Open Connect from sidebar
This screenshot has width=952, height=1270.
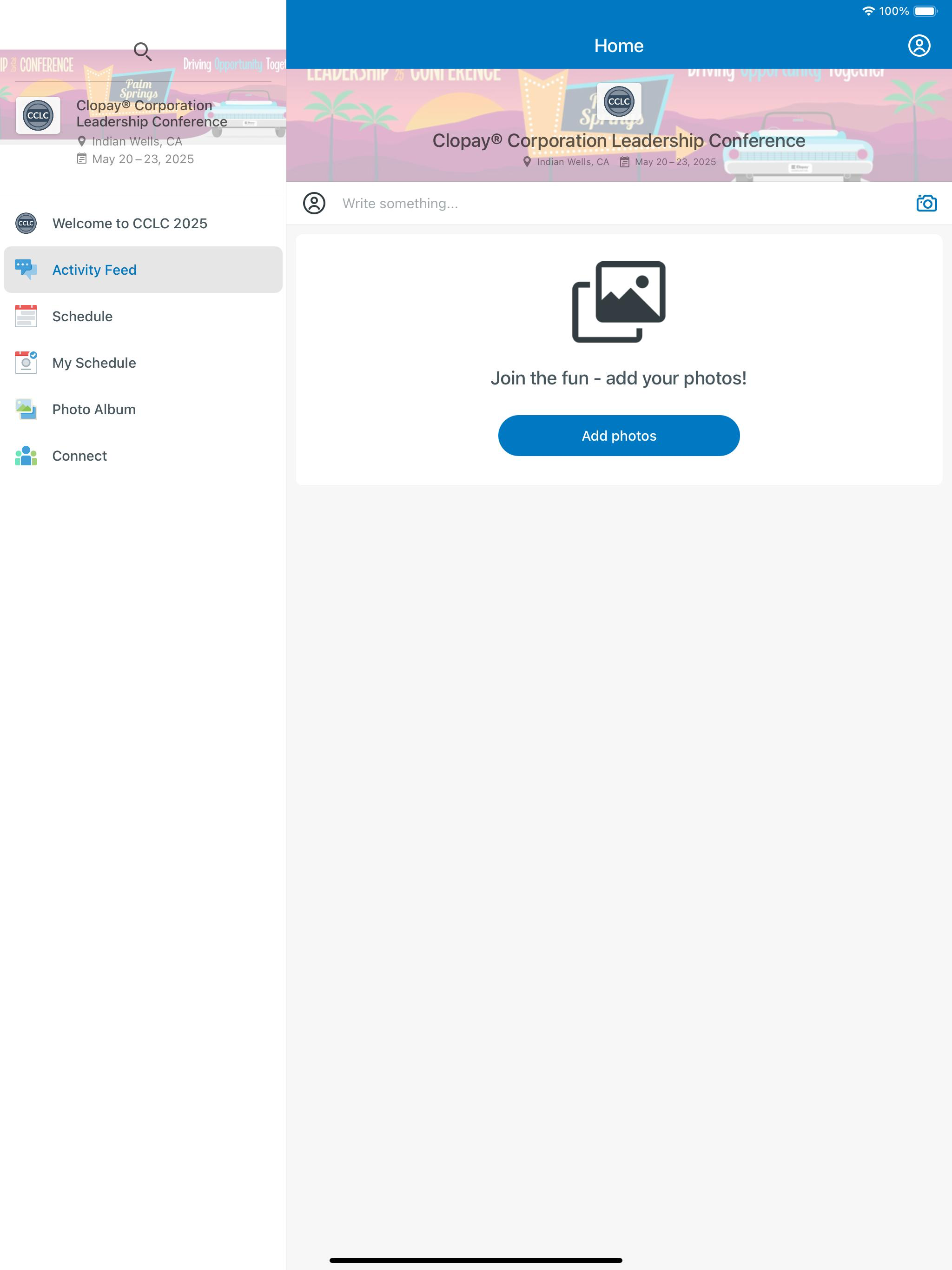click(143, 456)
